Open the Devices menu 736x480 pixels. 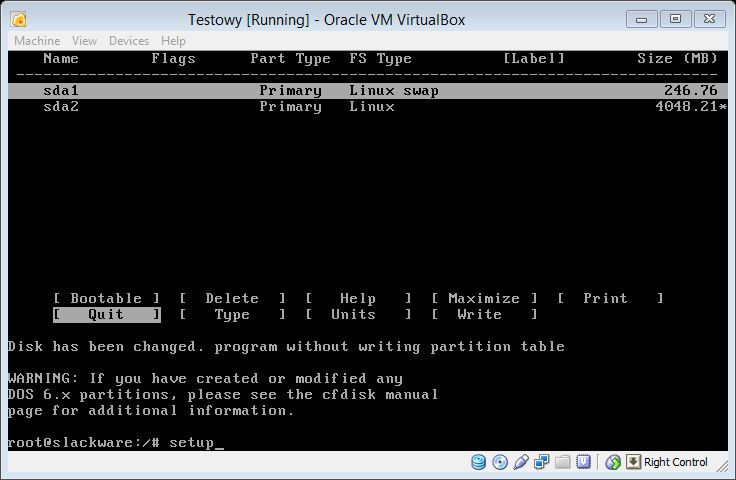[129, 41]
